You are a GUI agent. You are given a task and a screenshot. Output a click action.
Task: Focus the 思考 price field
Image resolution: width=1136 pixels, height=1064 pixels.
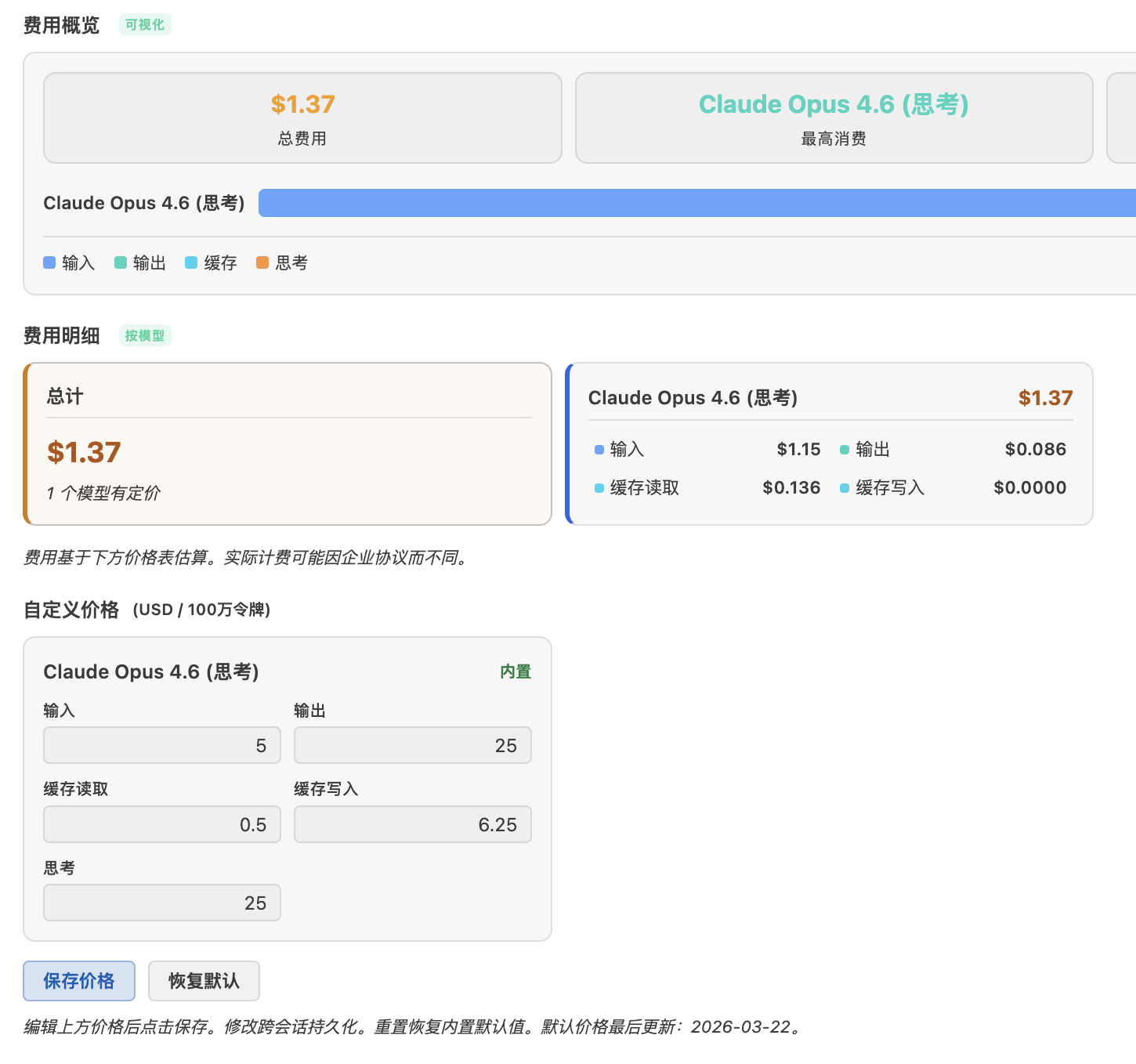162,903
